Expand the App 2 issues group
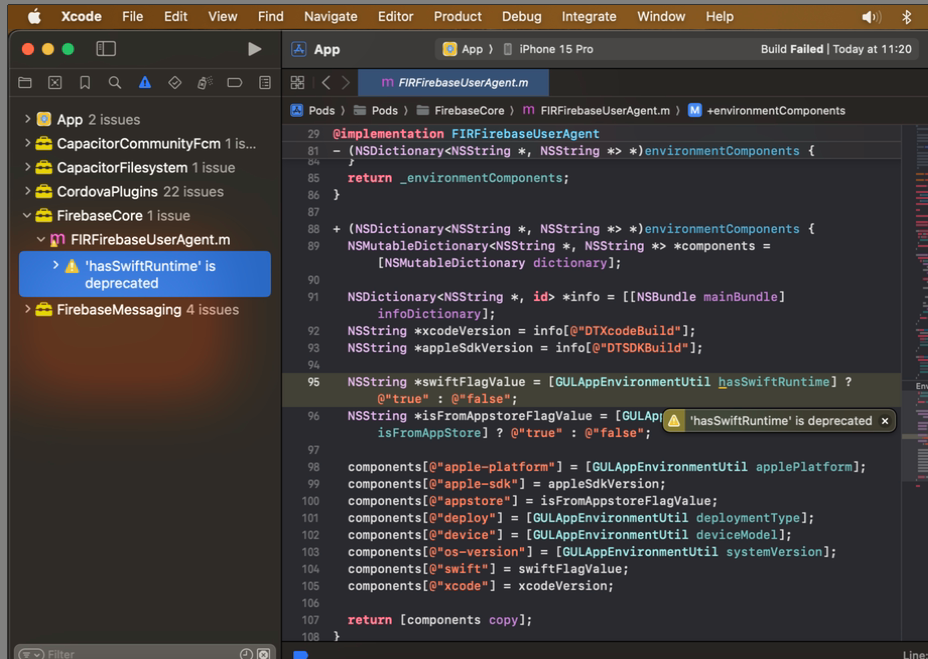Viewport: 928px width, 659px height. 27,119
